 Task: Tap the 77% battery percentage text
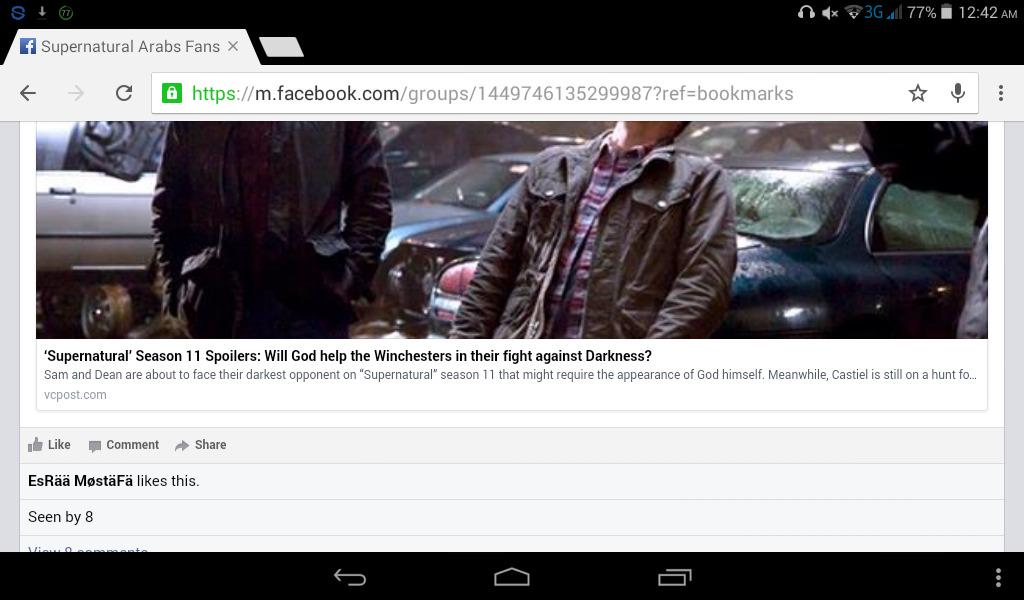pos(921,12)
